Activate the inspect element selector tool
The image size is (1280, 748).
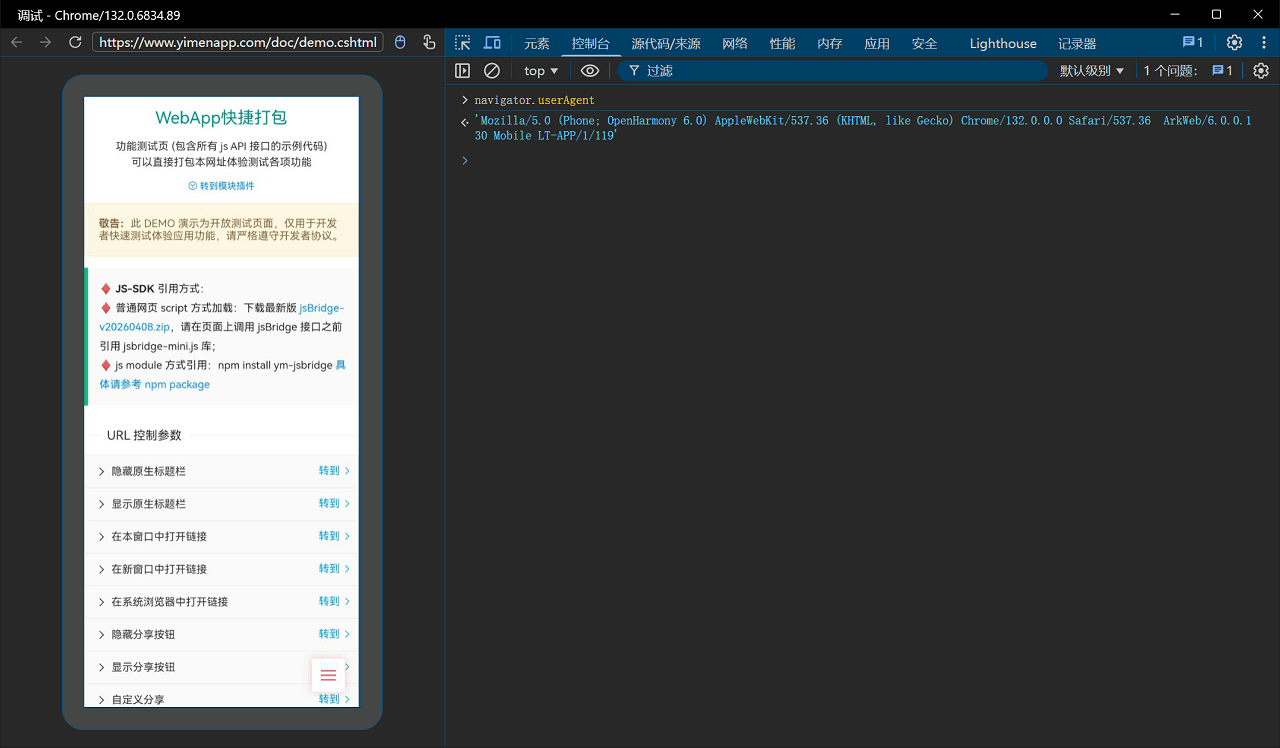pyautogui.click(x=462, y=43)
